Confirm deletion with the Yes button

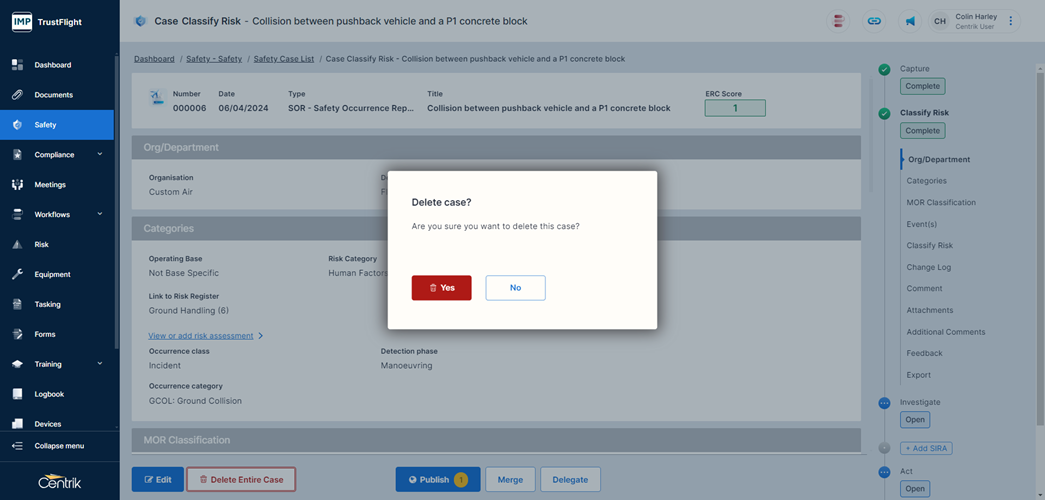point(441,288)
